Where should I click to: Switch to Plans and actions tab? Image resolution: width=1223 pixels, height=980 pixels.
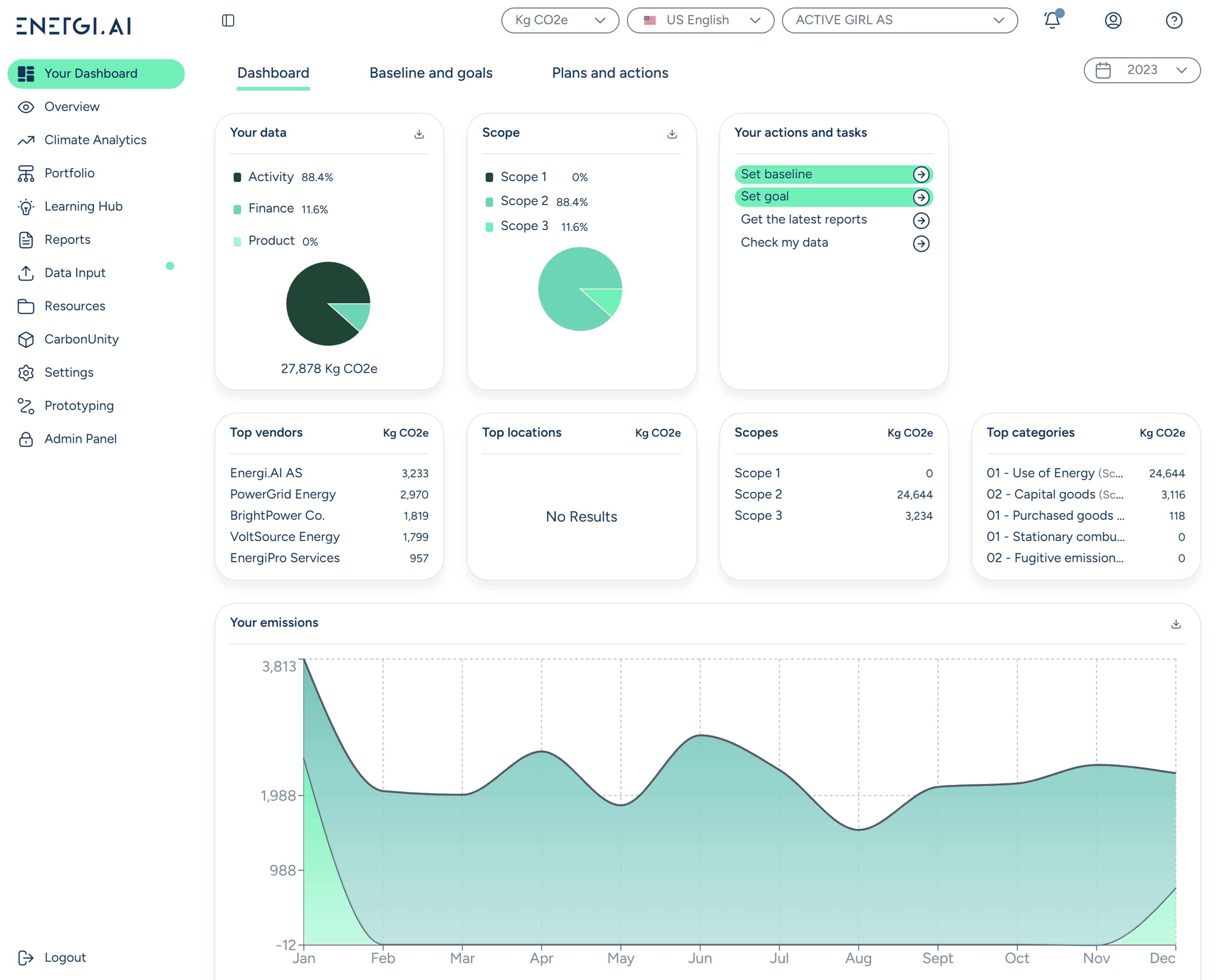pyautogui.click(x=610, y=73)
